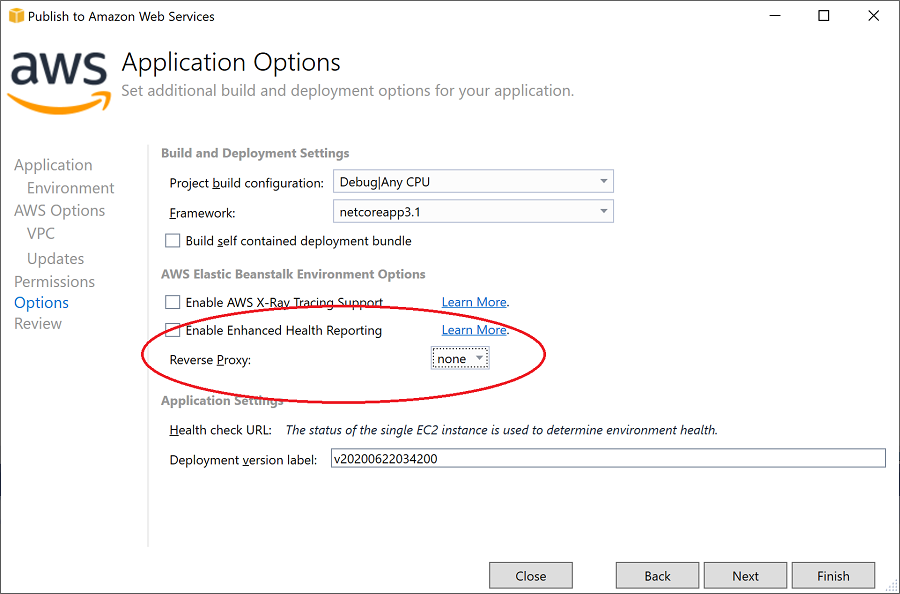Open Learn More about Enhanced Health Reporting

474,329
